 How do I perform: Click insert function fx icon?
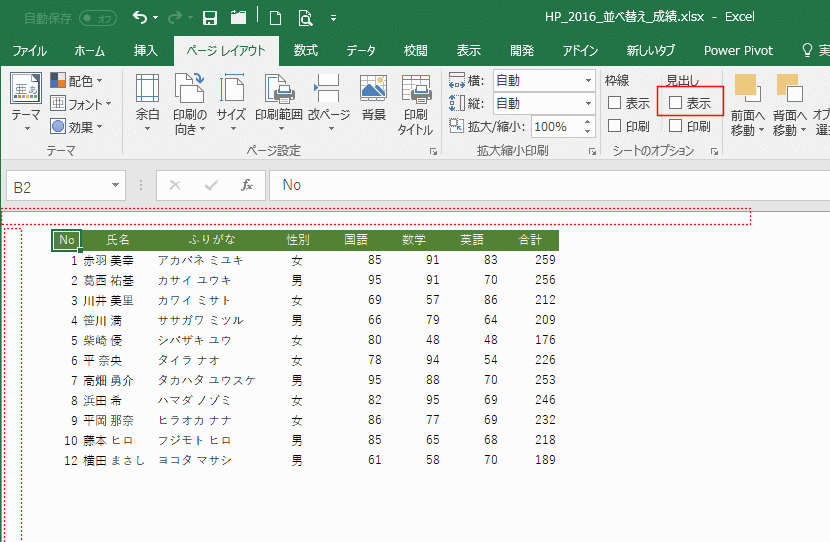[x=247, y=185]
